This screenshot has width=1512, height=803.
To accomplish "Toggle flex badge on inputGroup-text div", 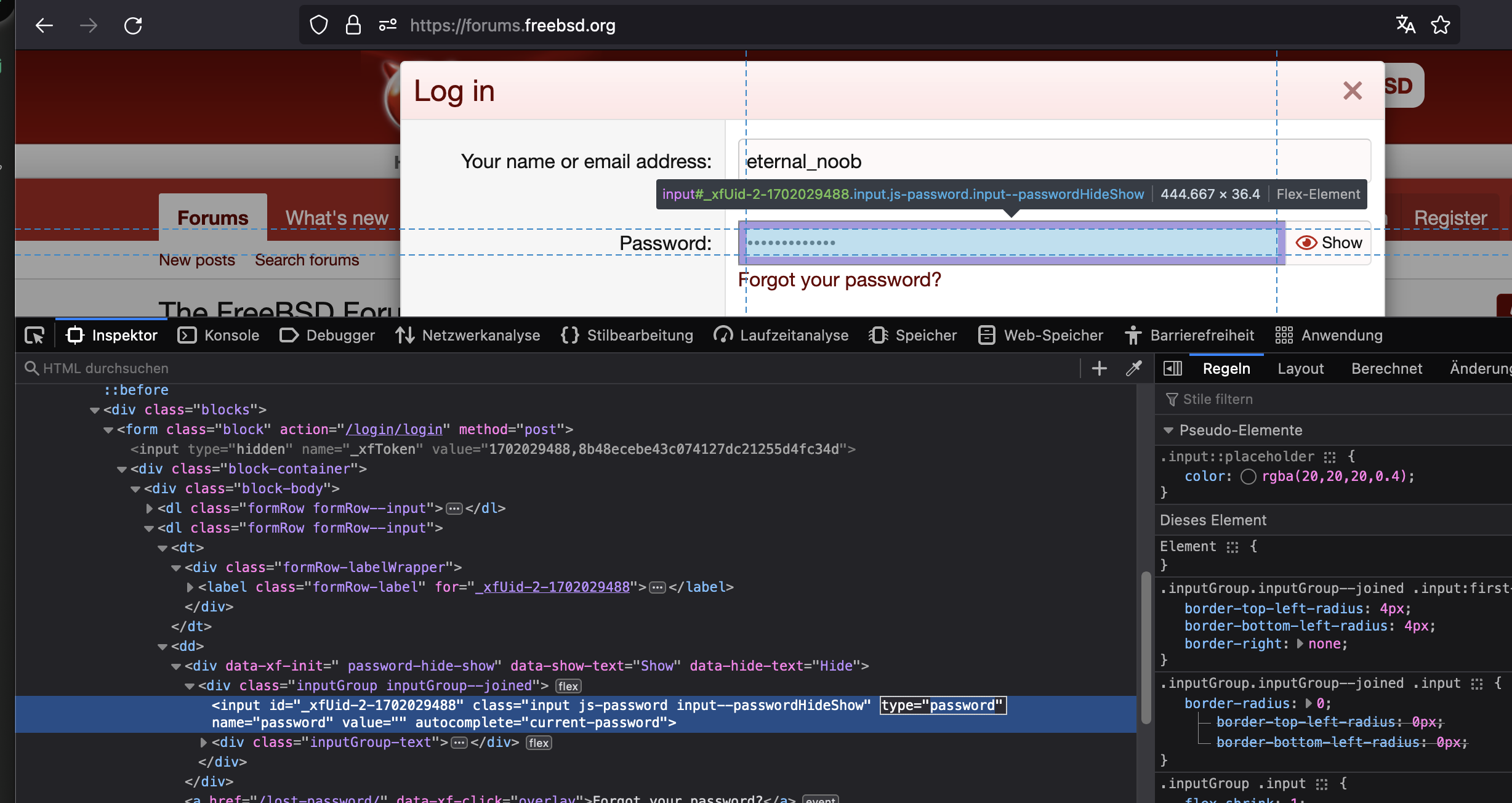I will (x=538, y=743).
